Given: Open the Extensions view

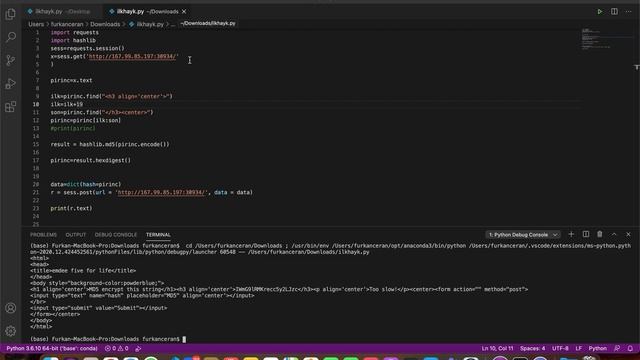Looking at the screenshot, I should click(11, 107).
